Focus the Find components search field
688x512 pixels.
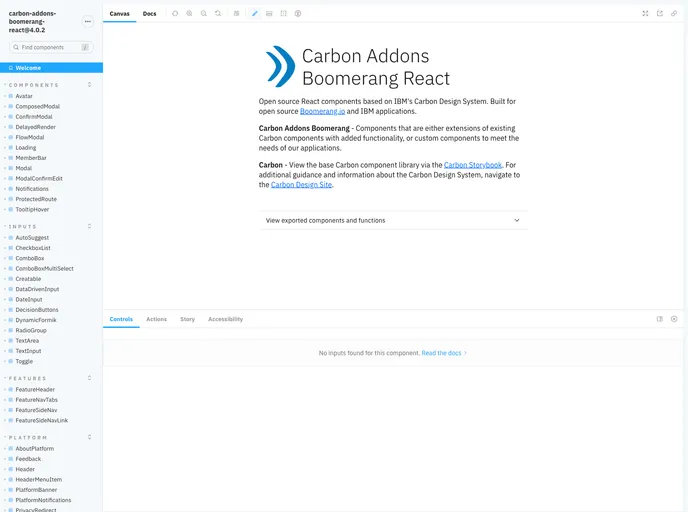pyautogui.click(x=51, y=47)
